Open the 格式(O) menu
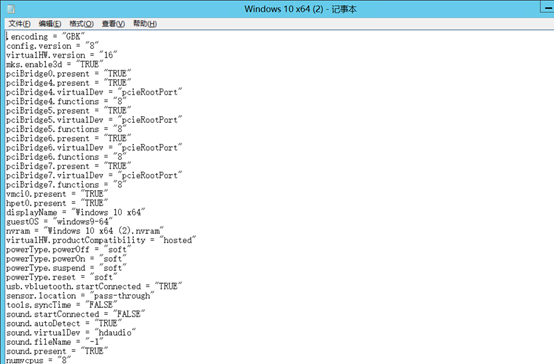This screenshot has height=364, width=554. tap(81, 24)
